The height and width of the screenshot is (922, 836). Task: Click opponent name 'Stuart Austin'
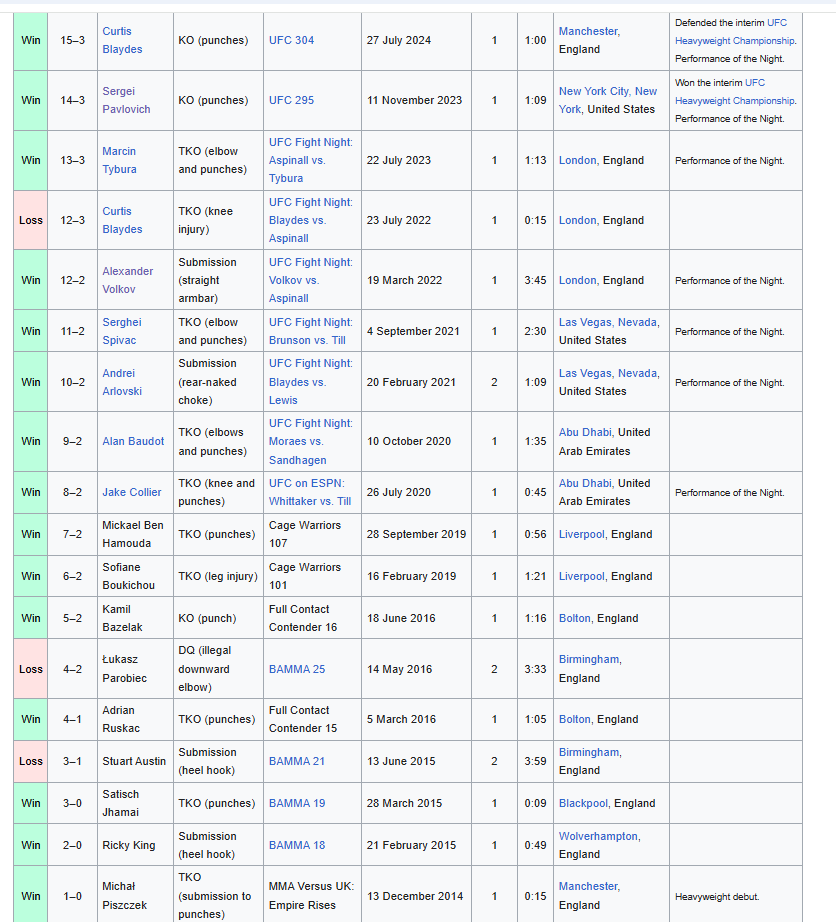click(x=134, y=761)
